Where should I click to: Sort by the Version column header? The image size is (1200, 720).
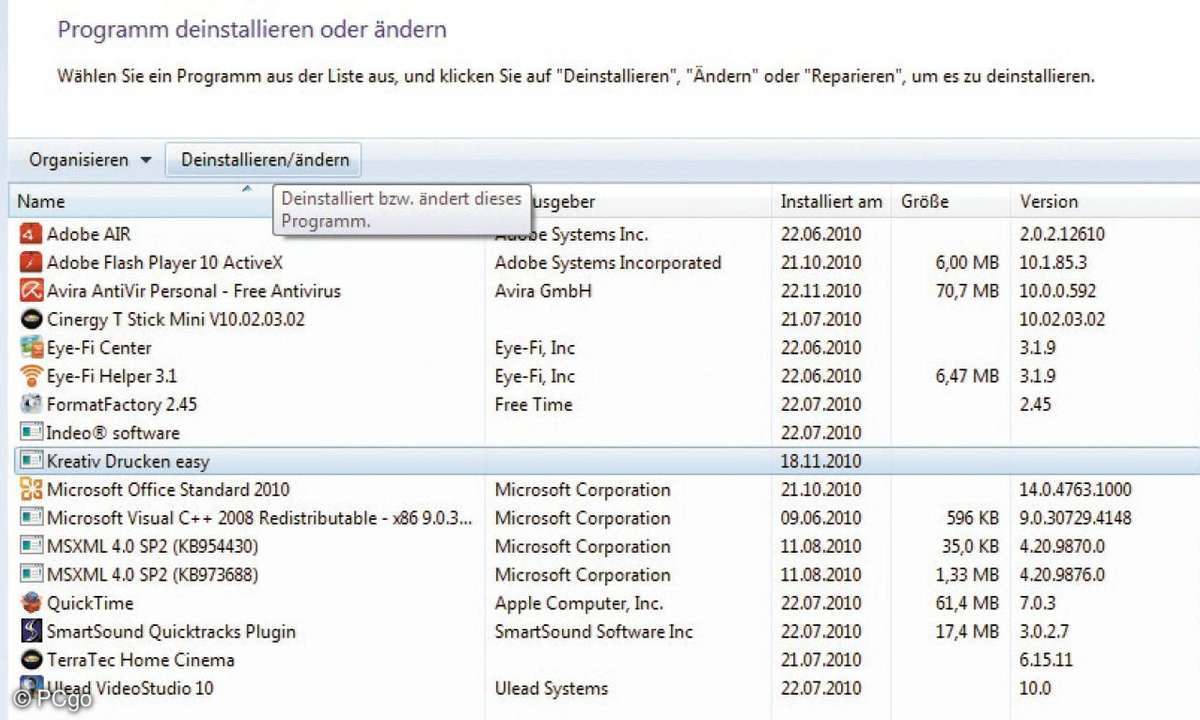click(1049, 201)
